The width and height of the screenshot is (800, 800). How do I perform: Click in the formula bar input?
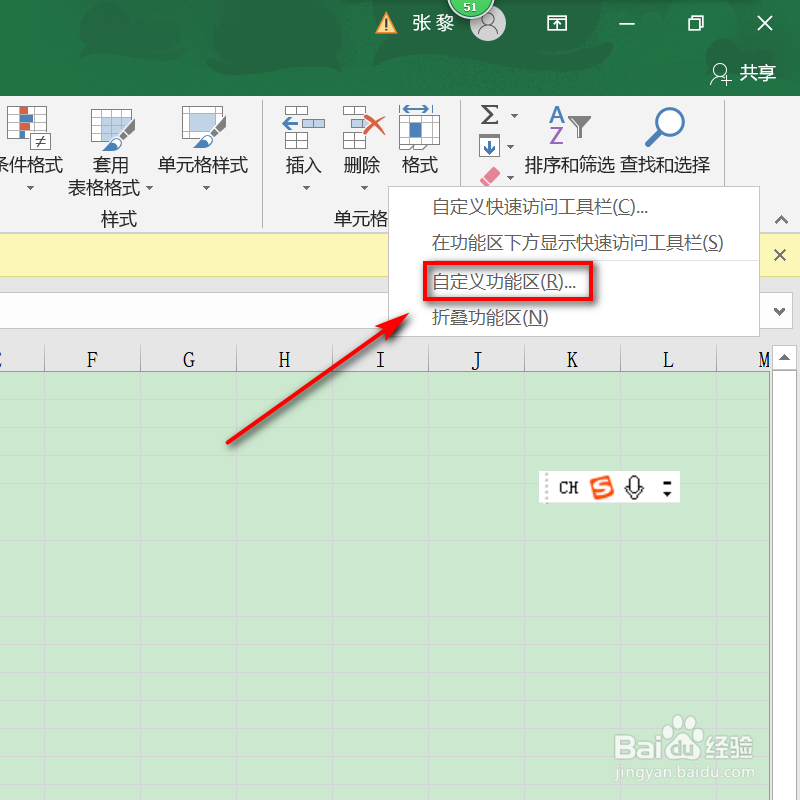tap(194, 310)
